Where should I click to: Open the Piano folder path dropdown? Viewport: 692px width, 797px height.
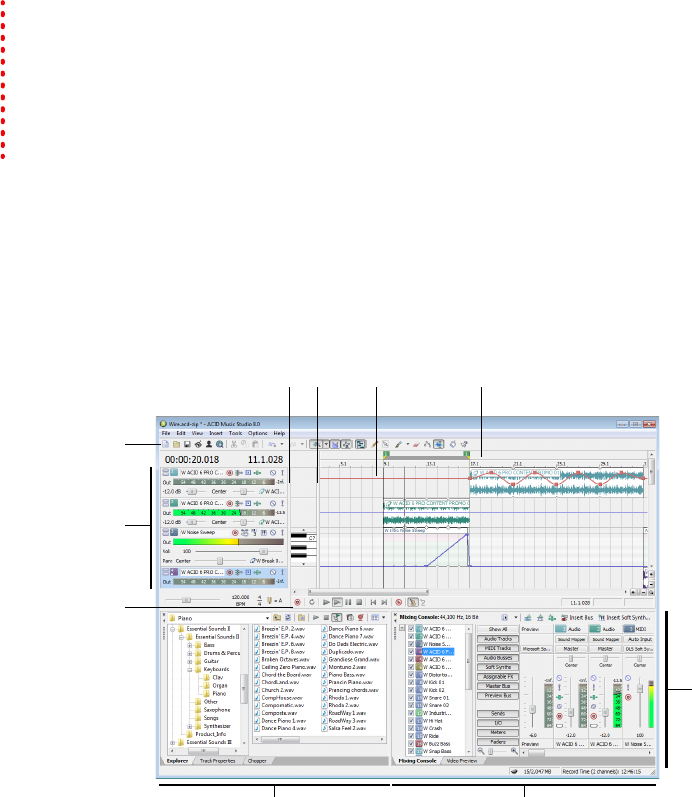click(267, 618)
